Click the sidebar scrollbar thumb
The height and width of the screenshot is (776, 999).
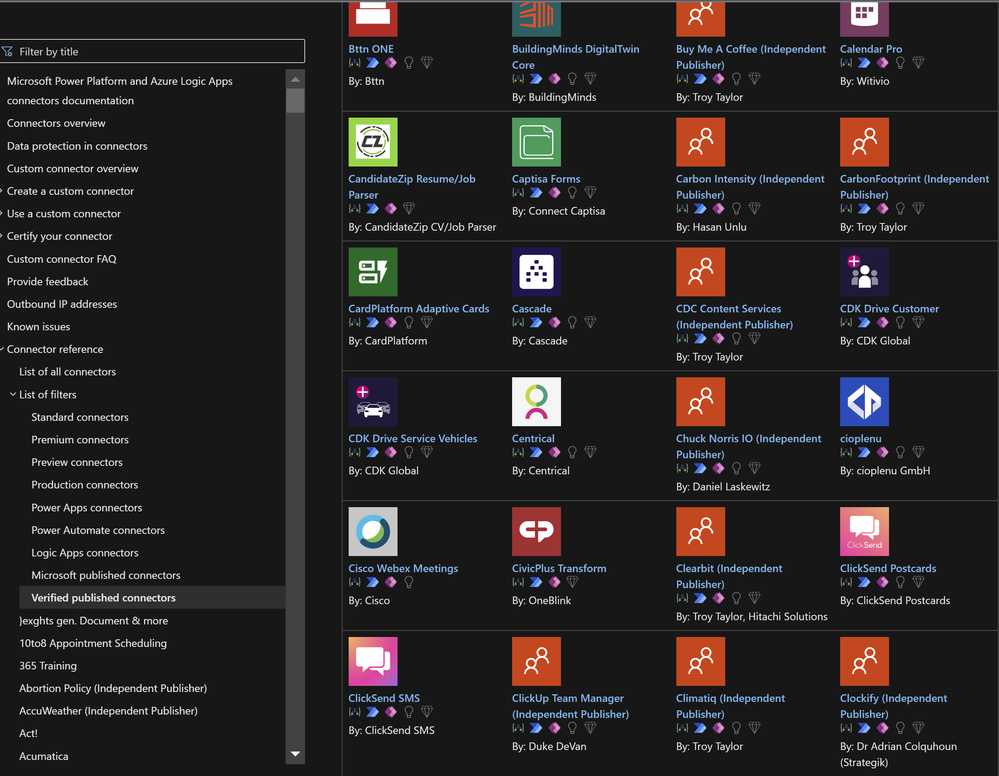tap(295, 101)
